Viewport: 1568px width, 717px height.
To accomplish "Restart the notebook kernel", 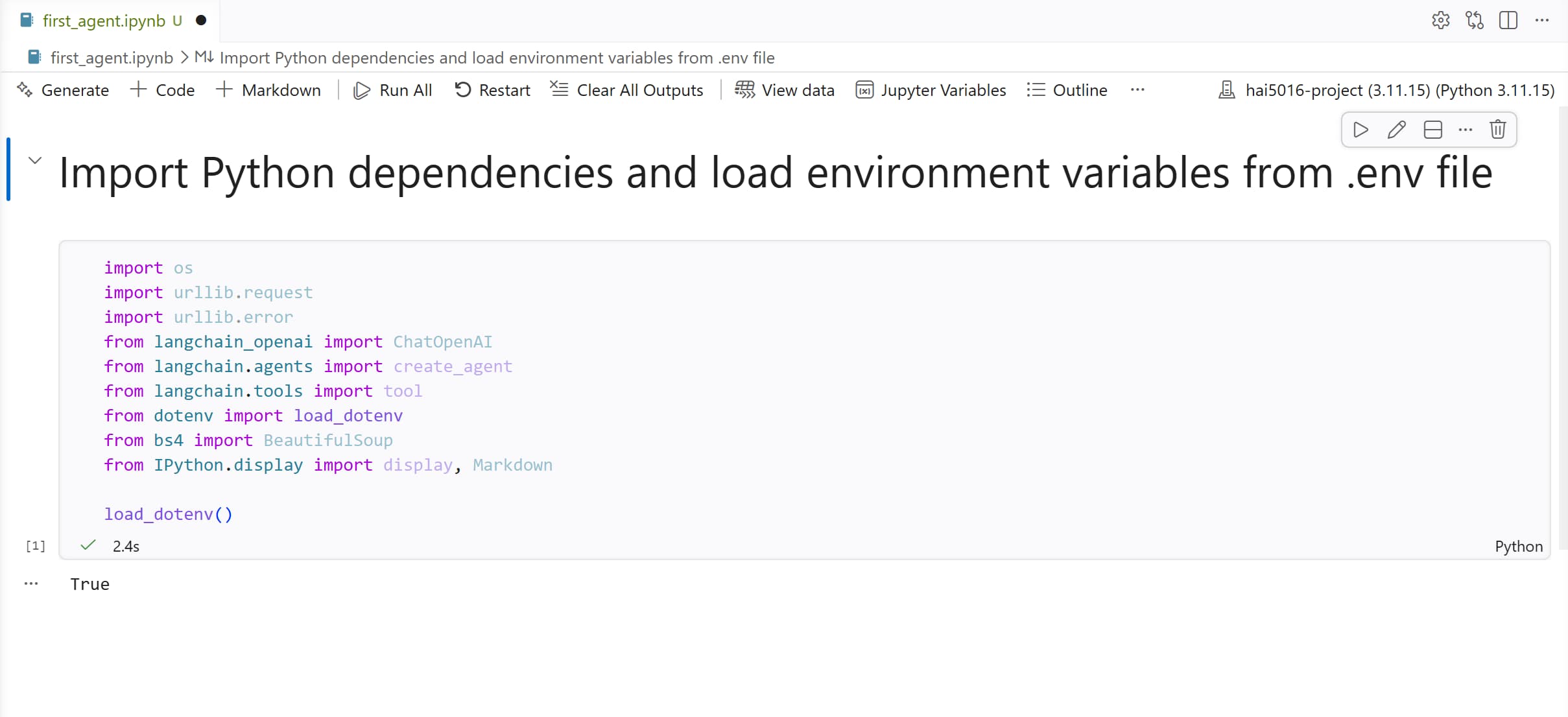I will [x=492, y=90].
